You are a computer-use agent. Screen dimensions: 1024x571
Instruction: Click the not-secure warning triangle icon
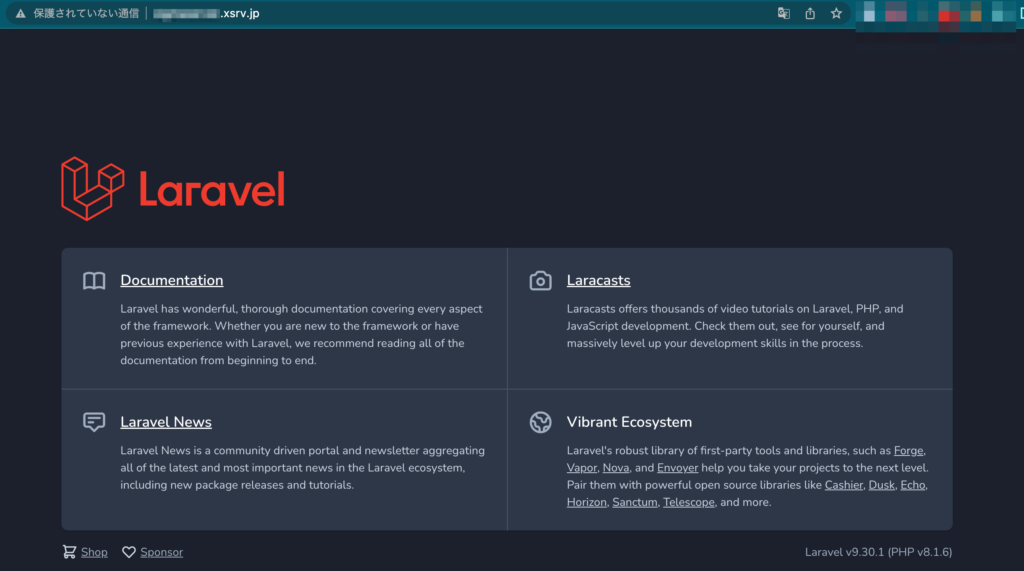coord(21,13)
